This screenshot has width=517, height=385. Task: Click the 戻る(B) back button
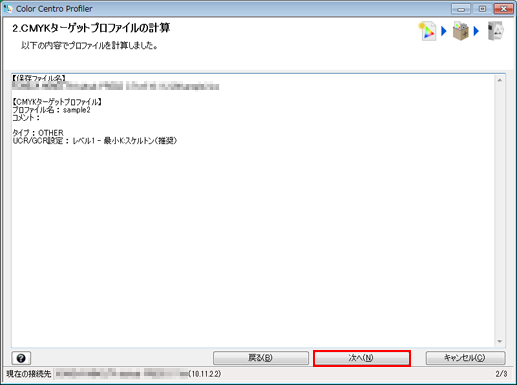(x=261, y=358)
